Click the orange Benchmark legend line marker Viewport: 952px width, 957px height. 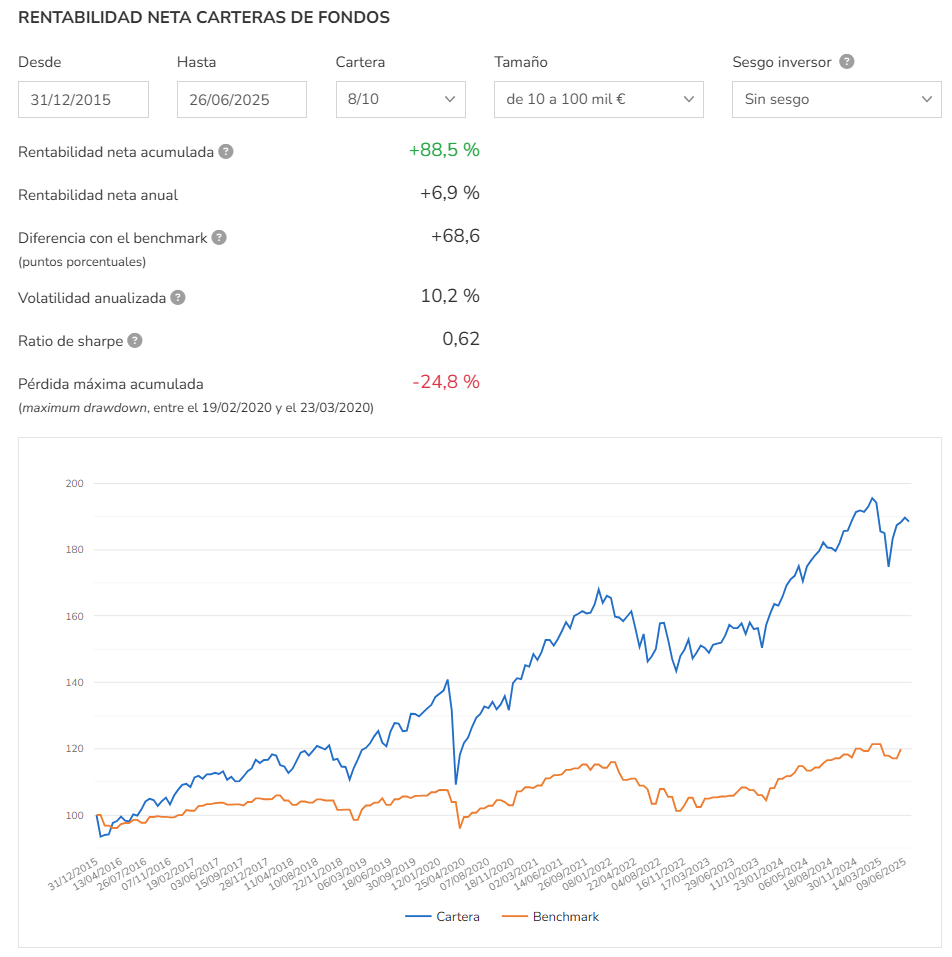(514, 916)
